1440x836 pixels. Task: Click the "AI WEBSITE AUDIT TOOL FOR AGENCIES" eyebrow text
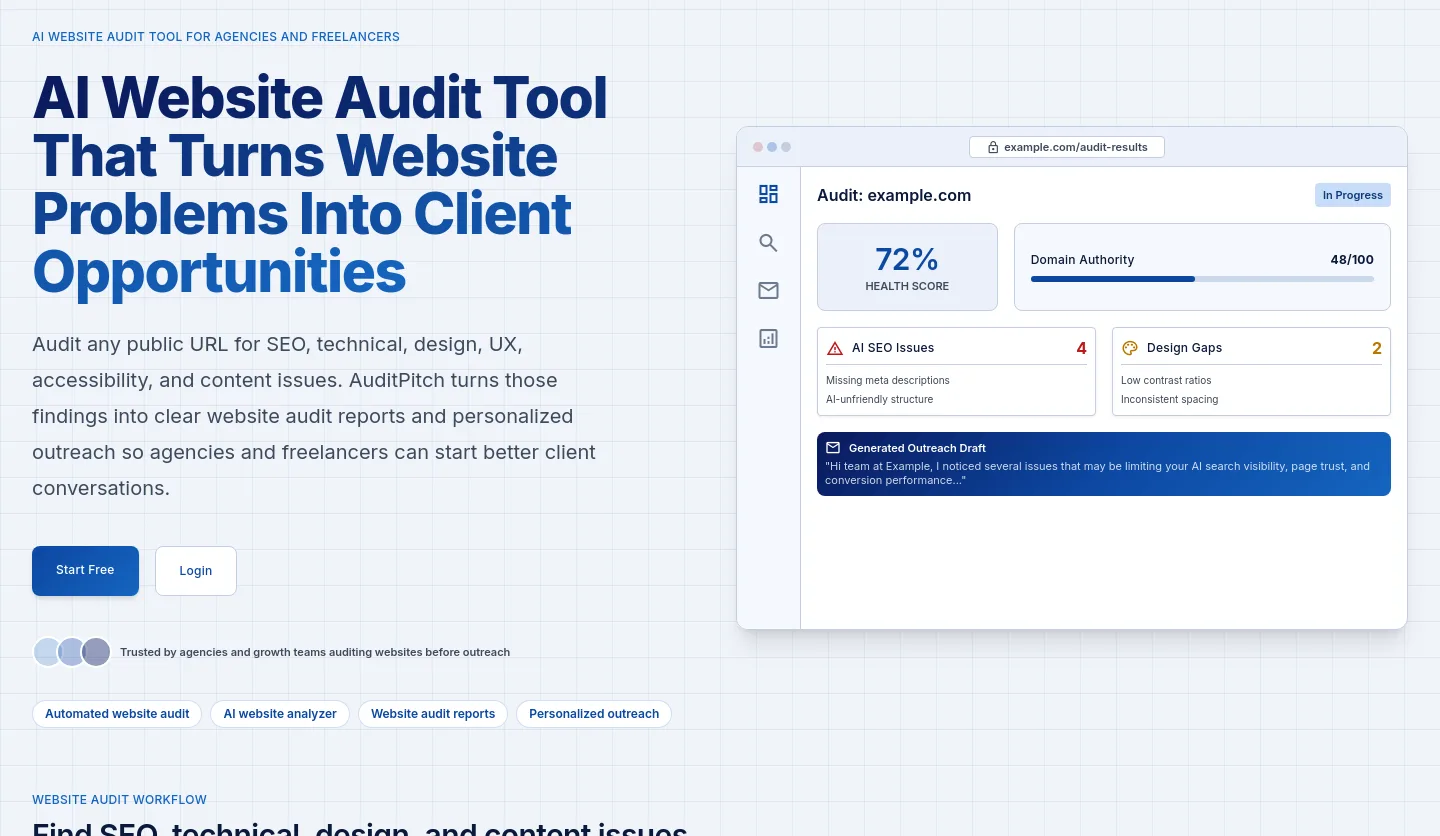[x=216, y=37]
